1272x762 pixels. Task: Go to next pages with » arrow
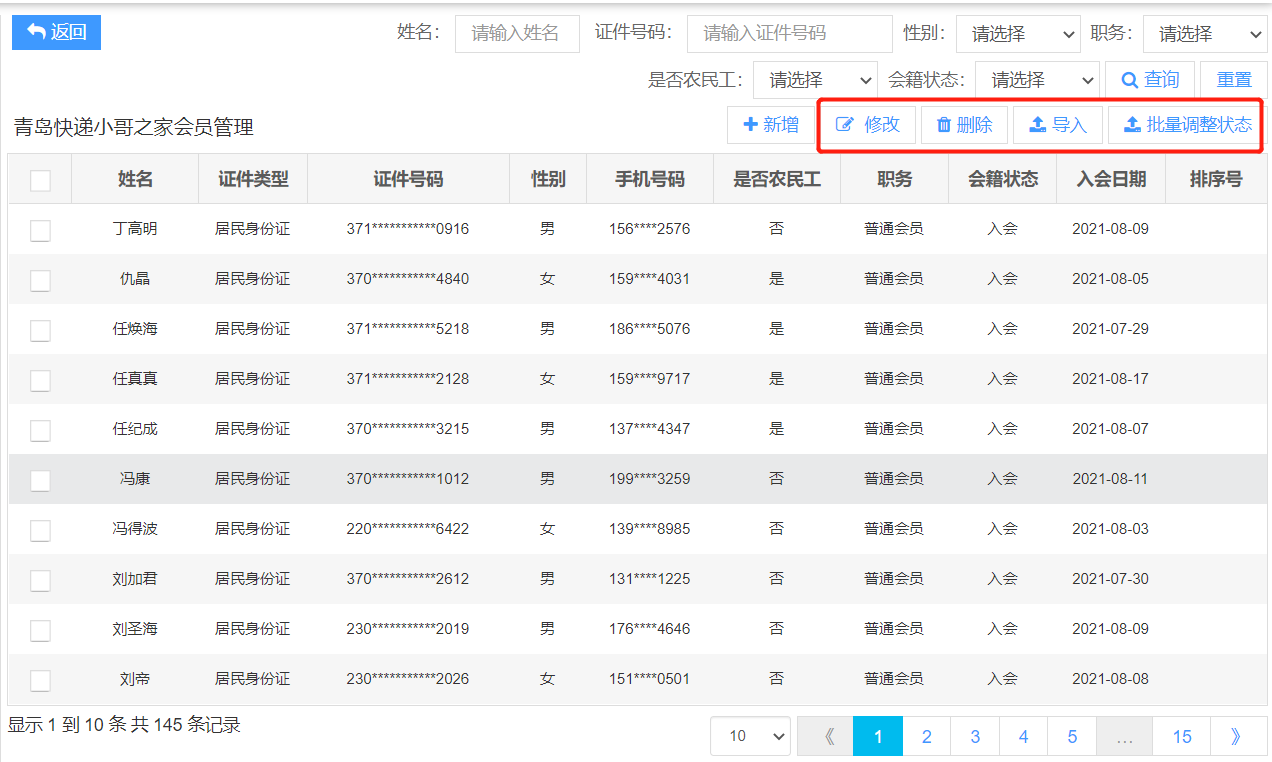pos(1235,737)
